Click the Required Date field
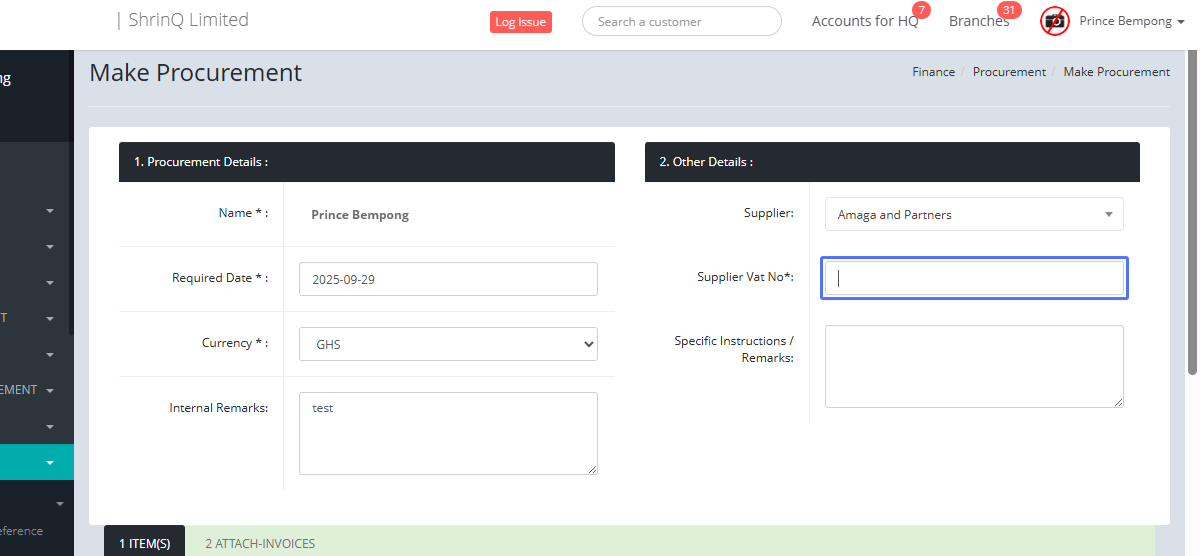The image size is (1200, 556). coord(448,279)
